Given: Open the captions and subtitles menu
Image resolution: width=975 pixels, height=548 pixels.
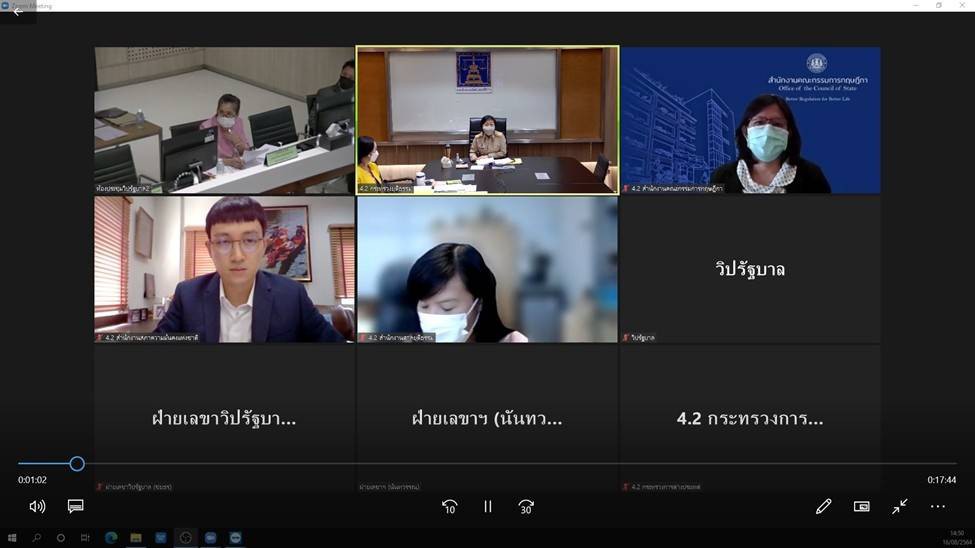Looking at the screenshot, I should click(75, 507).
